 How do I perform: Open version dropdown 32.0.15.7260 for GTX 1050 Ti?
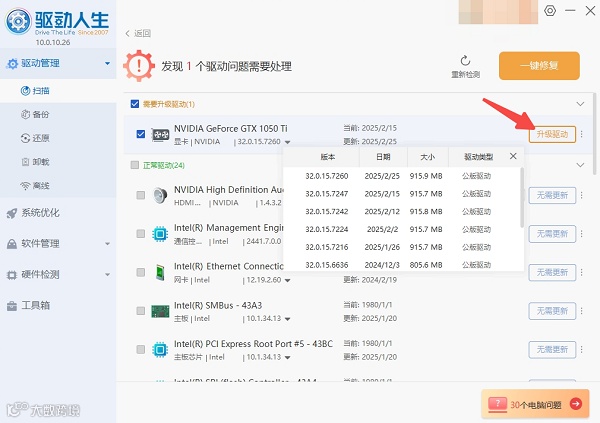tap(287, 142)
